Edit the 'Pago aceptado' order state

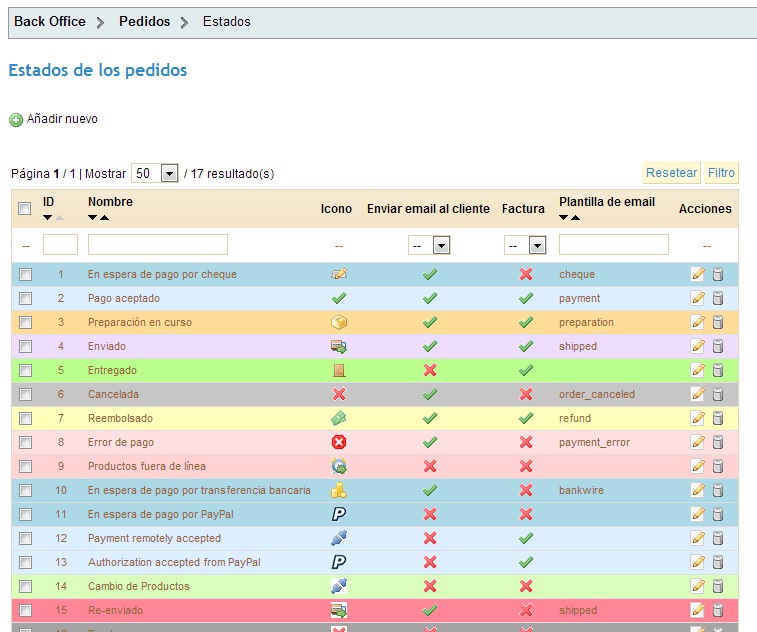click(x=698, y=298)
